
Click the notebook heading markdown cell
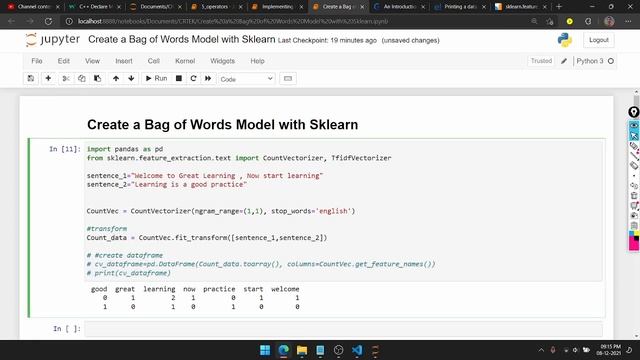[222, 124]
